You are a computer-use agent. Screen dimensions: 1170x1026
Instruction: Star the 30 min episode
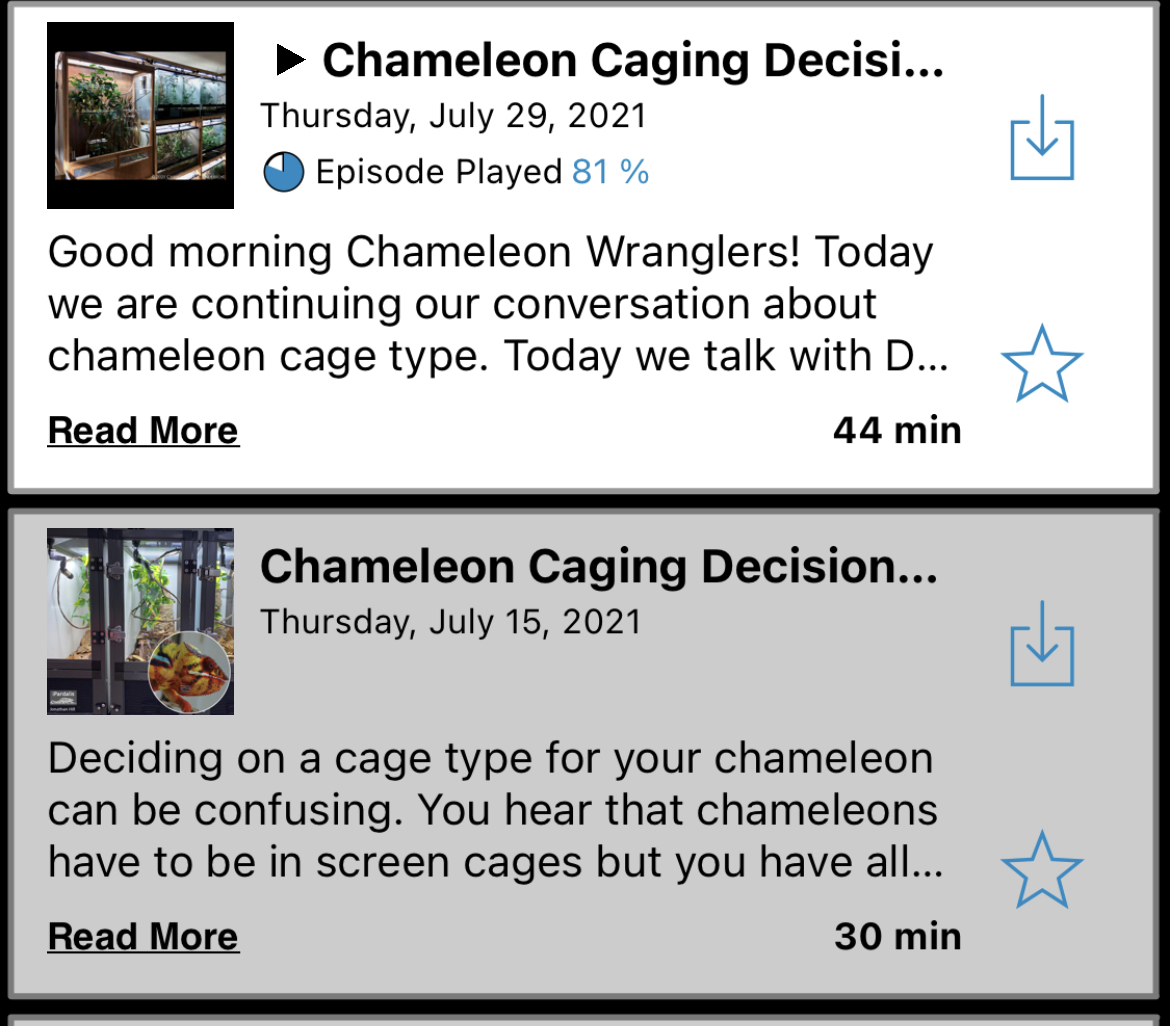point(1042,869)
